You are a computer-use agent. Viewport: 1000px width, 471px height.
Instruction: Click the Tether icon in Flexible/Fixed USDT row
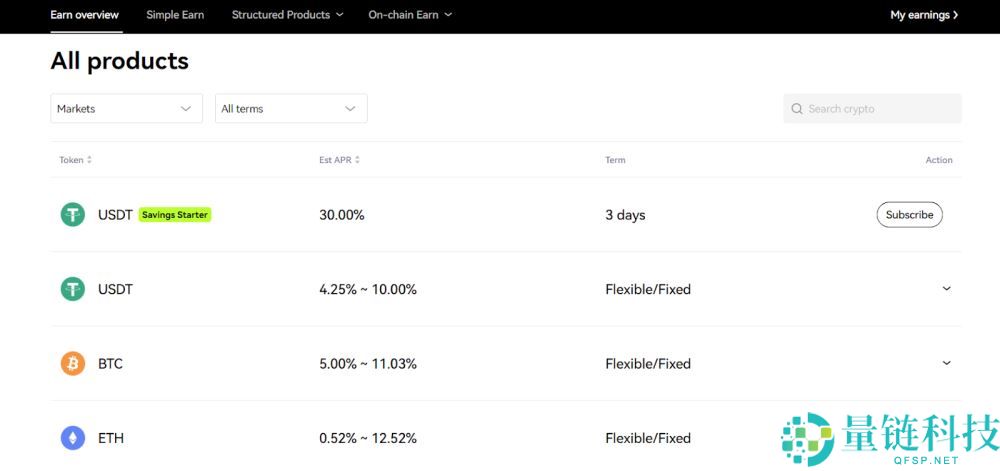pos(73,289)
